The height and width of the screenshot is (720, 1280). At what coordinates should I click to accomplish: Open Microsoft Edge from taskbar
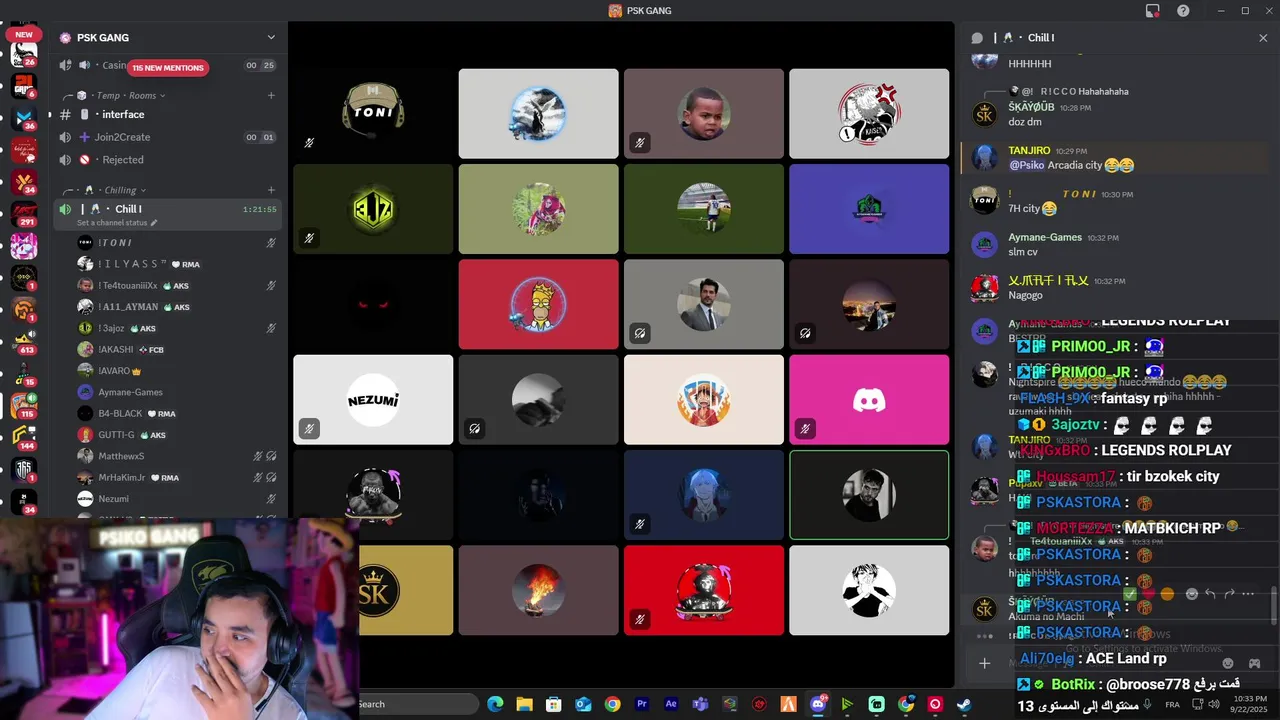[495, 704]
